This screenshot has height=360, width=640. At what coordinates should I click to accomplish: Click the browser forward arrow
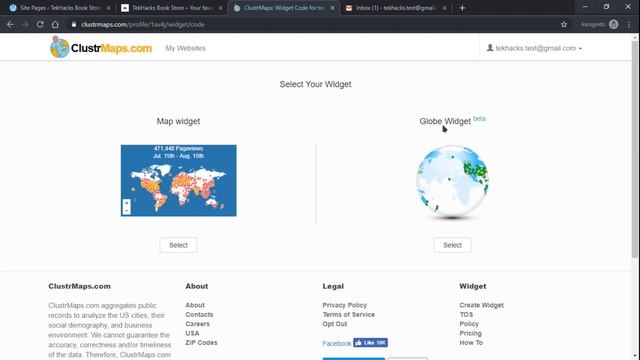[25, 24]
